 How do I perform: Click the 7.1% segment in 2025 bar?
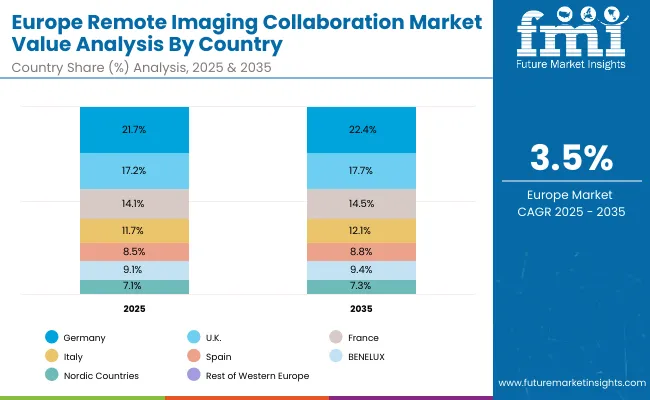tap(134, 287)
